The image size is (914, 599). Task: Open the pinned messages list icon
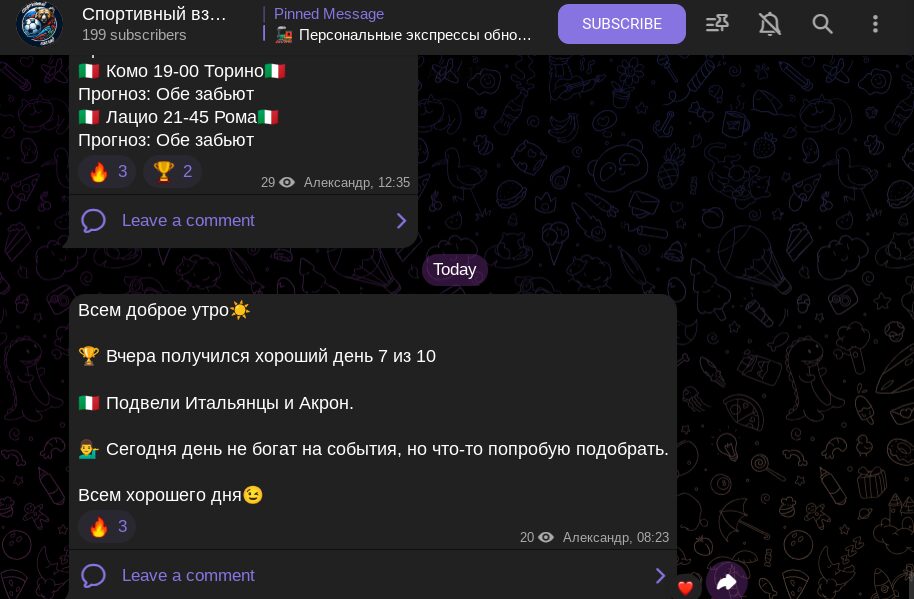point(717,24)
